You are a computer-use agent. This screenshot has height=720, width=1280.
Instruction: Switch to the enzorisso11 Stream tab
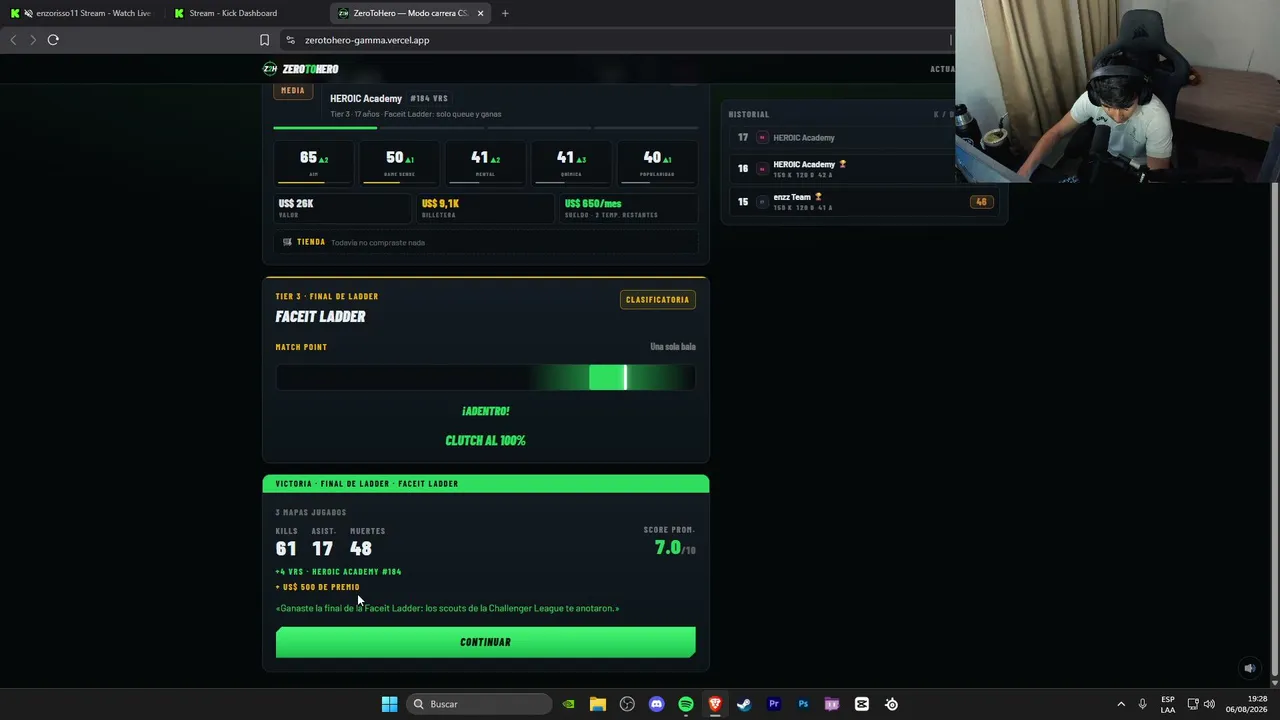pos(81,13)
